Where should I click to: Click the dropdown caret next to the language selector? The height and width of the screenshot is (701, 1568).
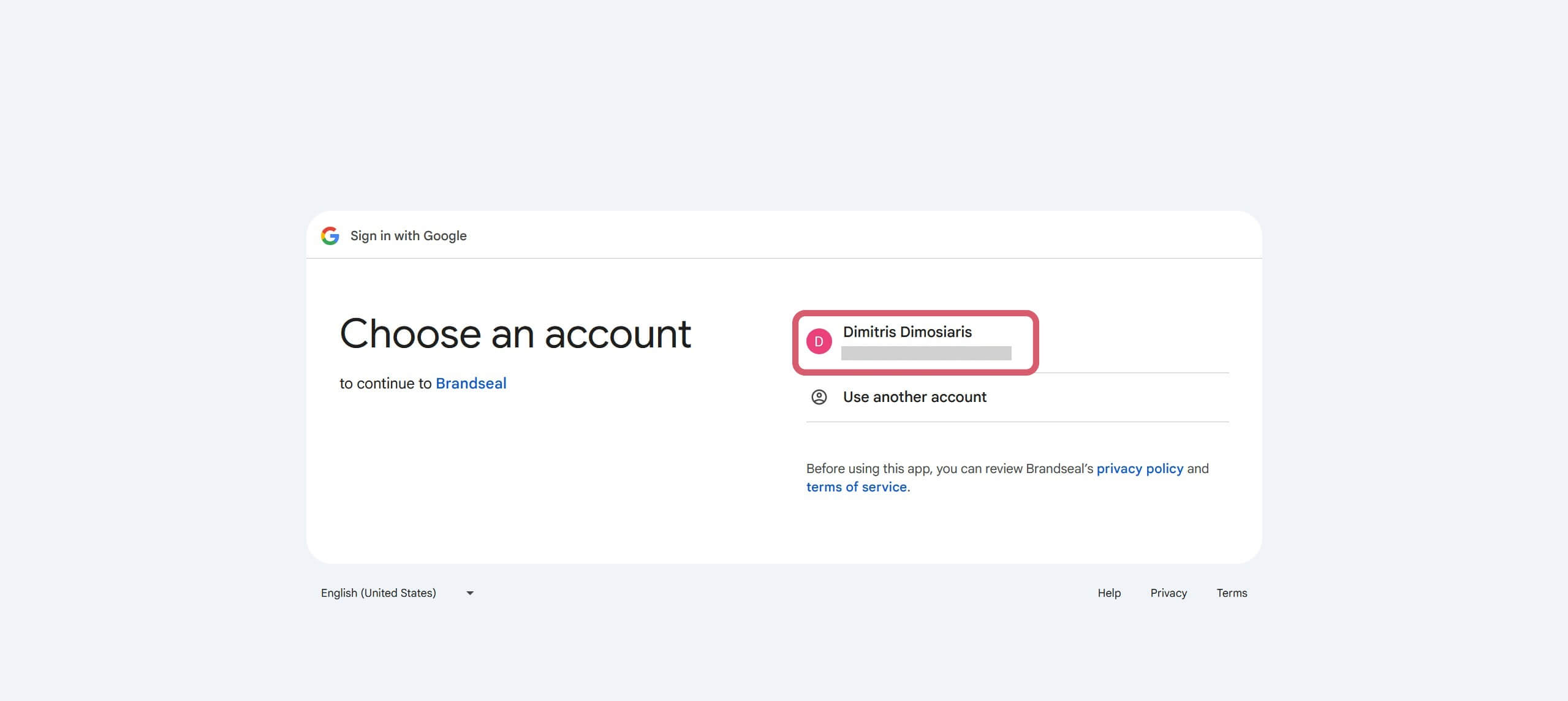[x=469, y=593]
